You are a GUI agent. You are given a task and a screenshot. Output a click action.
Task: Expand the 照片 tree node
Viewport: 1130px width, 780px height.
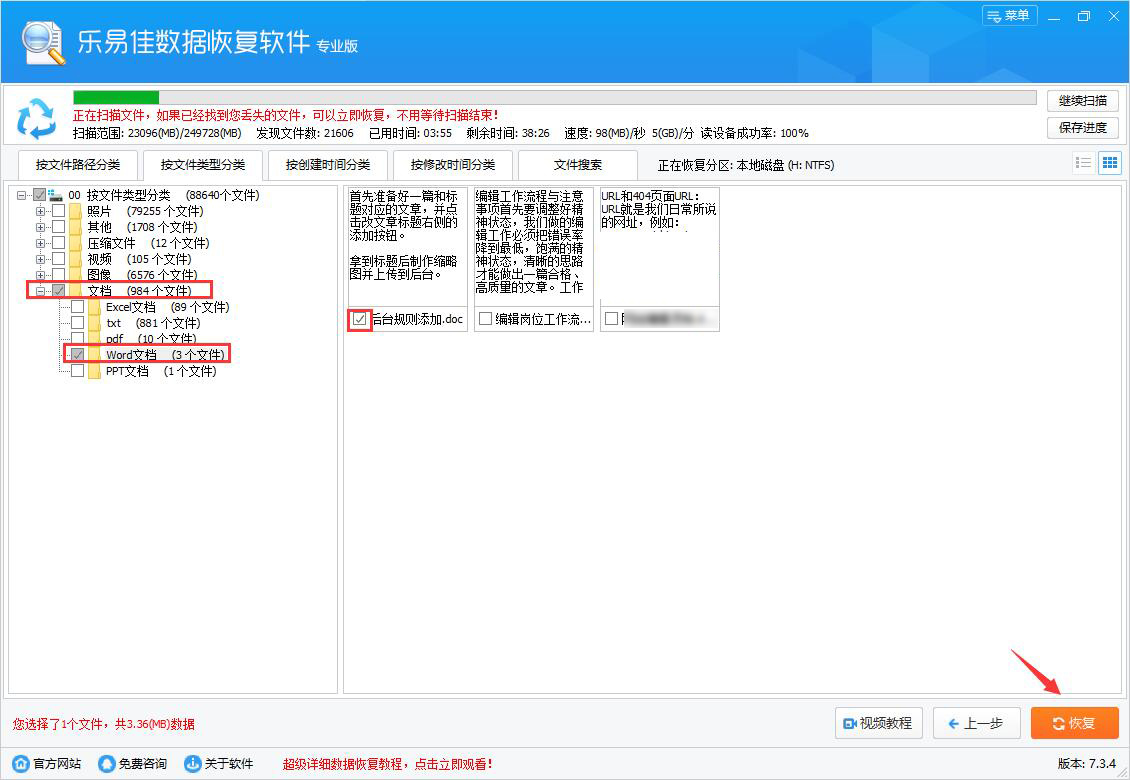(41, 211)
